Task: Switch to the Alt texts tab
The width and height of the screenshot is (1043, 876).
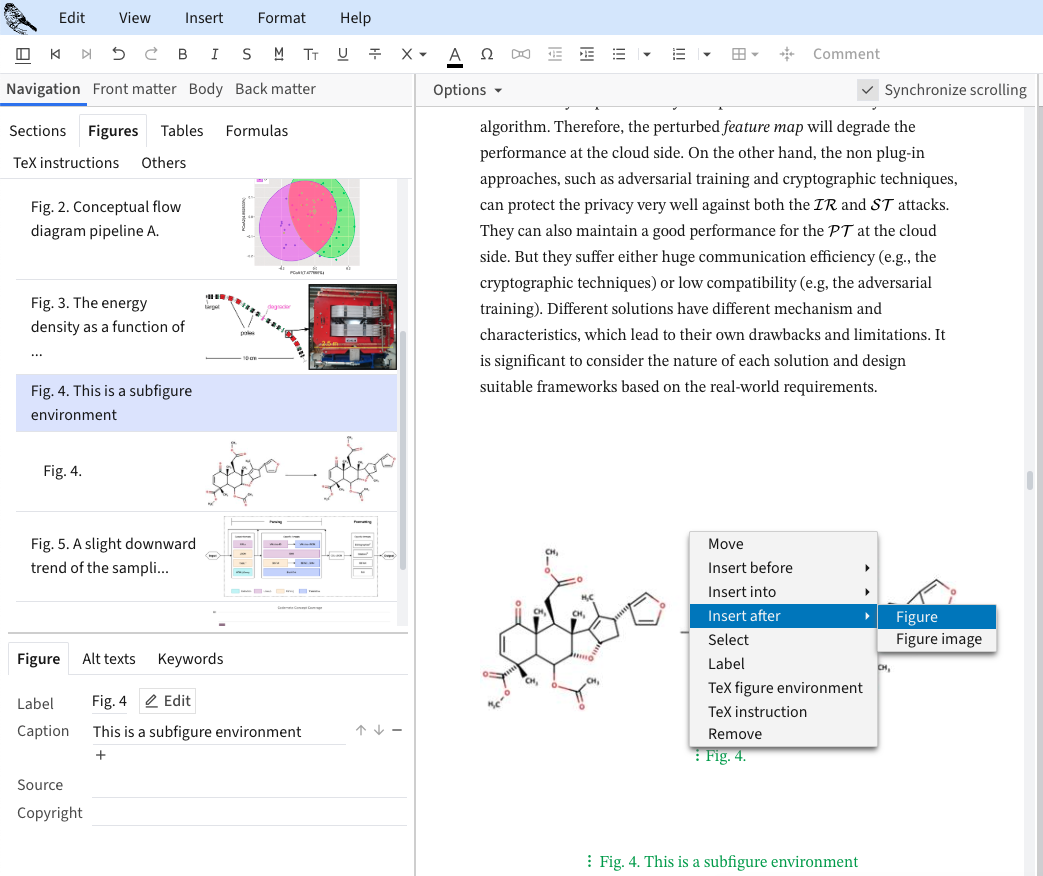Action: (108, 658)
